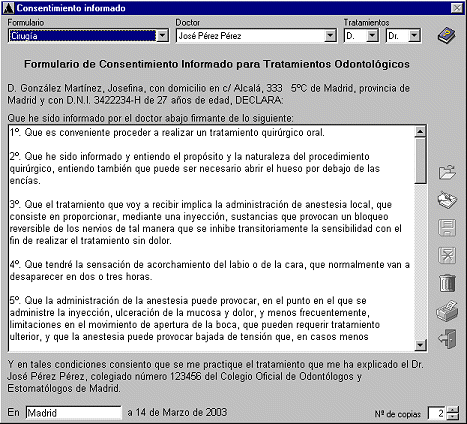Click the text scrollbar up arrow

[420, 132]
